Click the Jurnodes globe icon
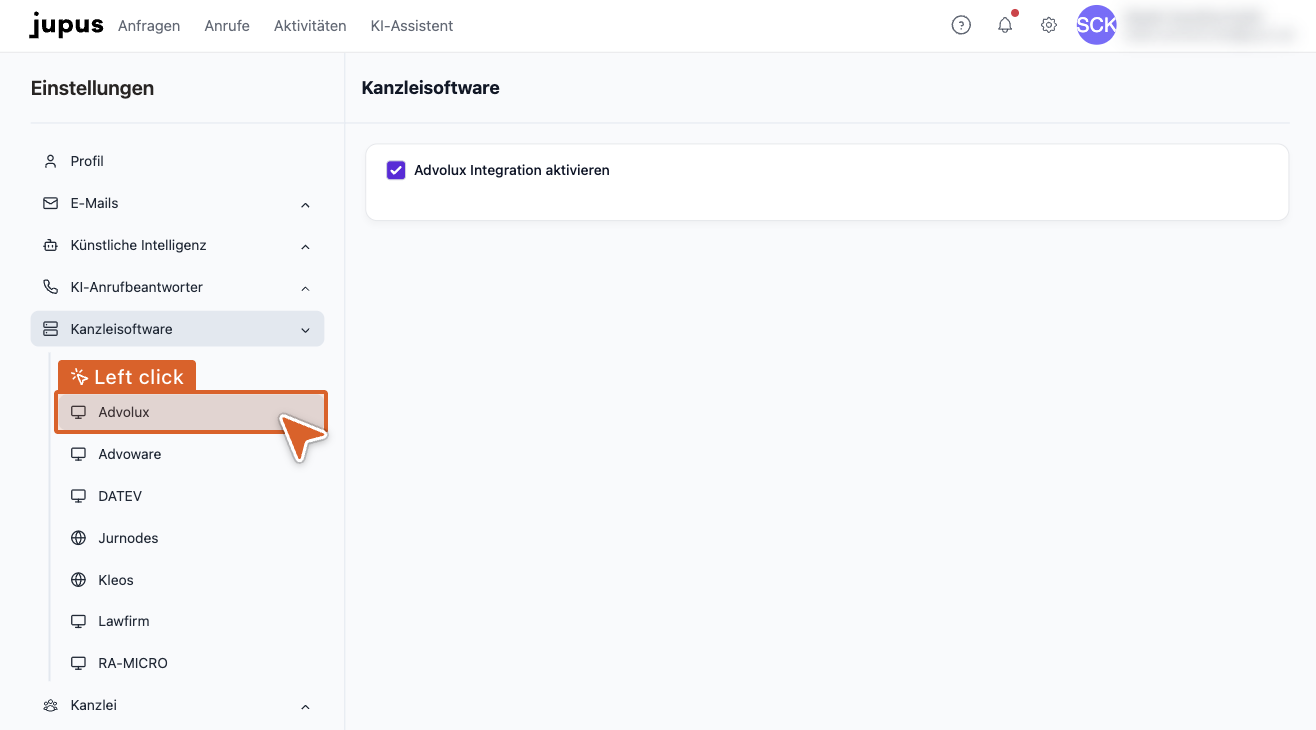The image size is (1316, 730). click(79, 538)
